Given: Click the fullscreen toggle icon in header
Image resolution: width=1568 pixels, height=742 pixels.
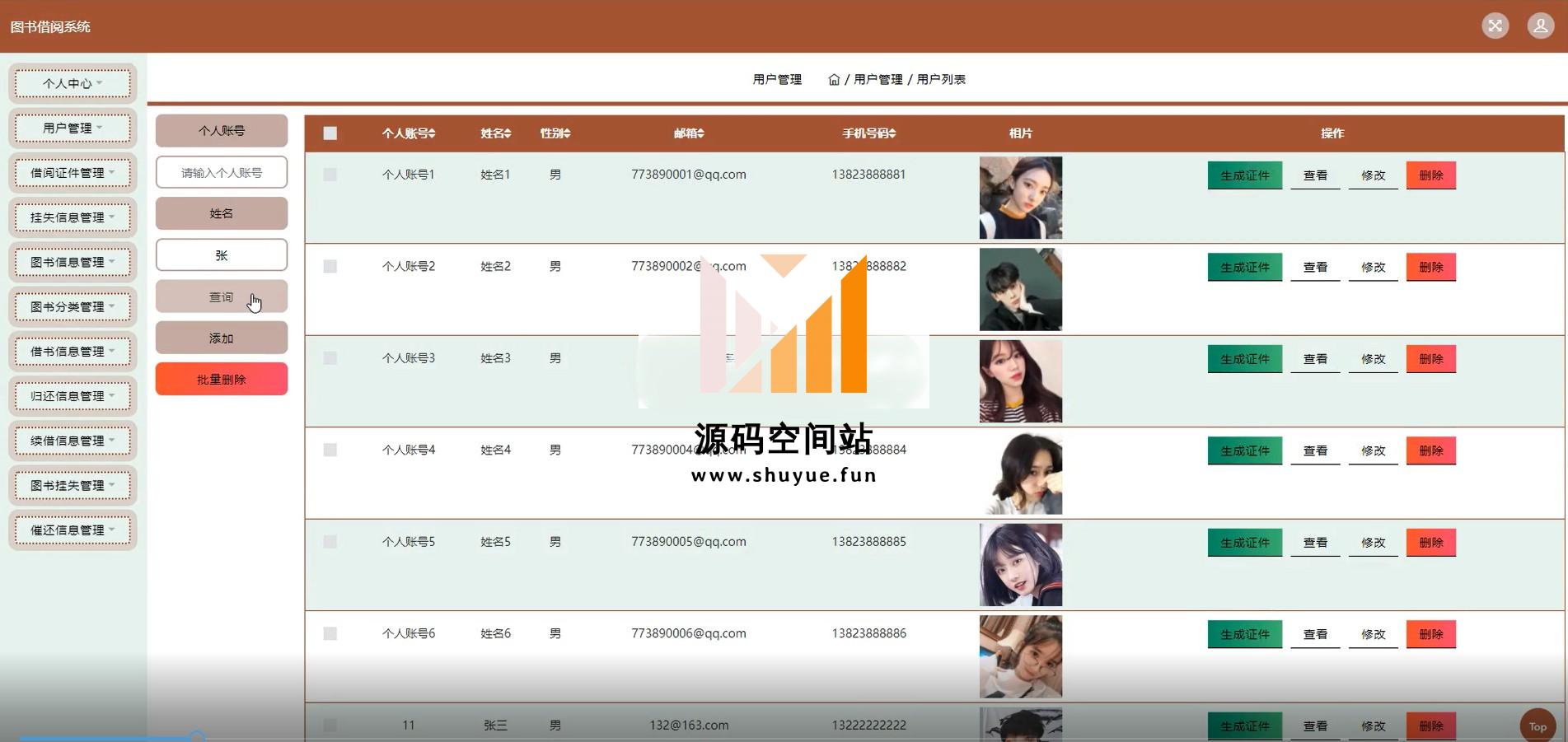Looking at the screenshot, I should [x=1495, y=26].
